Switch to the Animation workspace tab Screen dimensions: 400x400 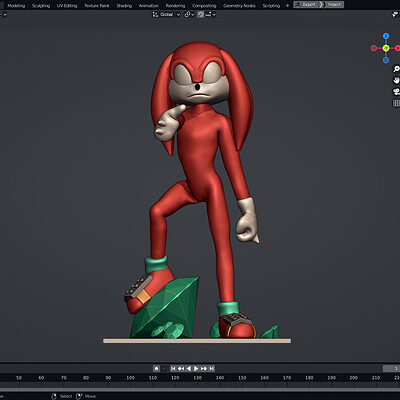[x=149, y=6]
